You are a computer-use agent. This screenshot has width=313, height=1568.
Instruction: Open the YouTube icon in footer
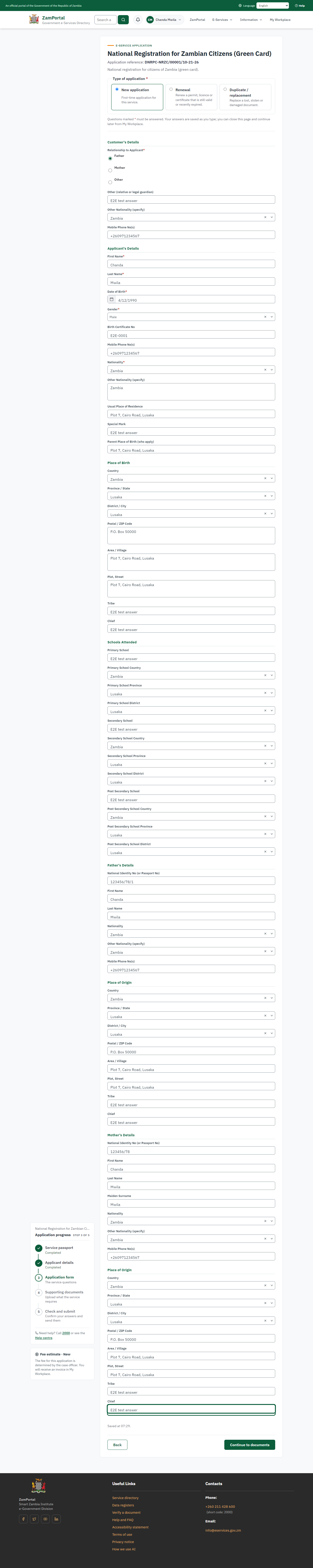tap(45, 1519)
